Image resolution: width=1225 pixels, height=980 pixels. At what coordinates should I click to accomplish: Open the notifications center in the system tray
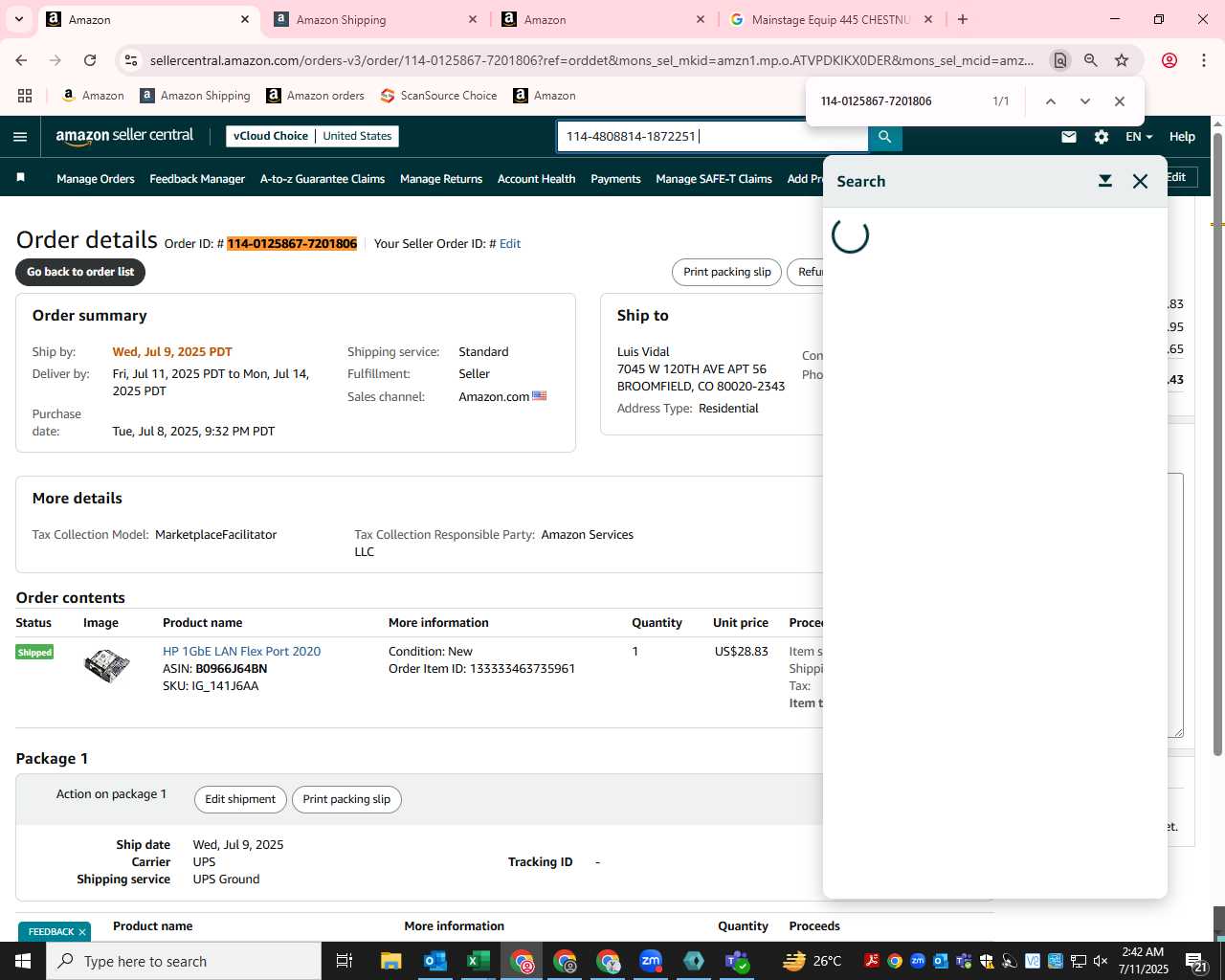[x=1196, y=961]
